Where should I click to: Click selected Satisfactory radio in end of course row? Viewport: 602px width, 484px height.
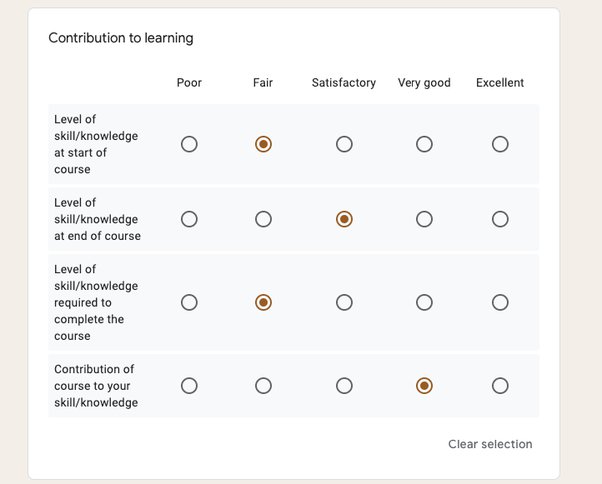(344, 219)
